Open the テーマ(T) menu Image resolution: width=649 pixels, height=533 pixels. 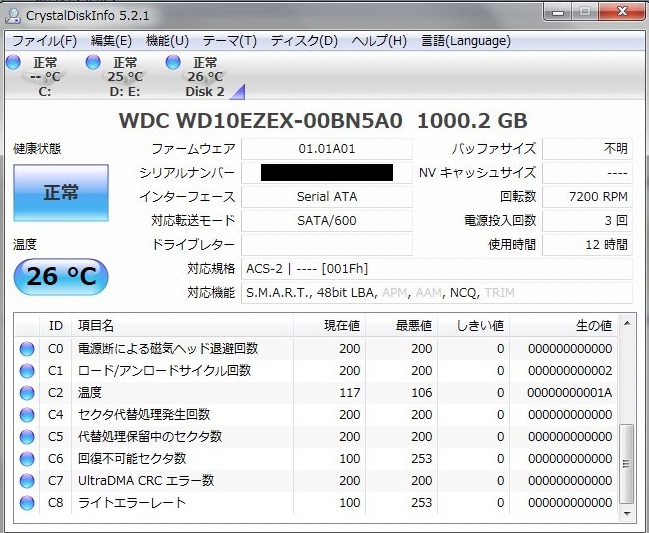(230, 41)
